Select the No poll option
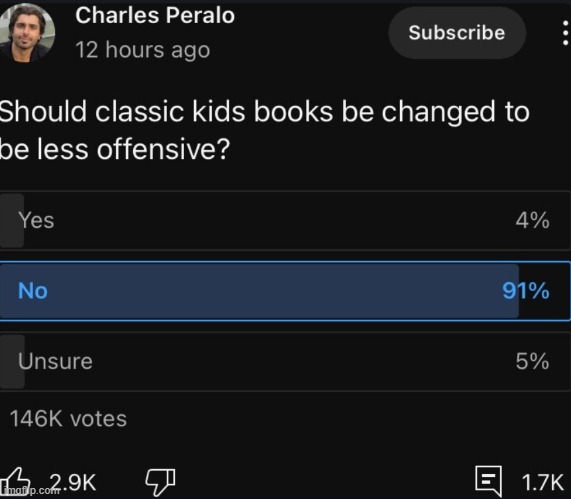Viewport: 571px width, 499px height. (286, 291)
